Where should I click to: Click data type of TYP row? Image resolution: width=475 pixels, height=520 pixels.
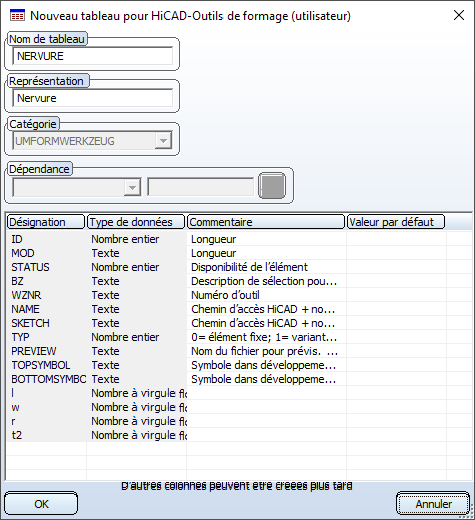point(125,337)
